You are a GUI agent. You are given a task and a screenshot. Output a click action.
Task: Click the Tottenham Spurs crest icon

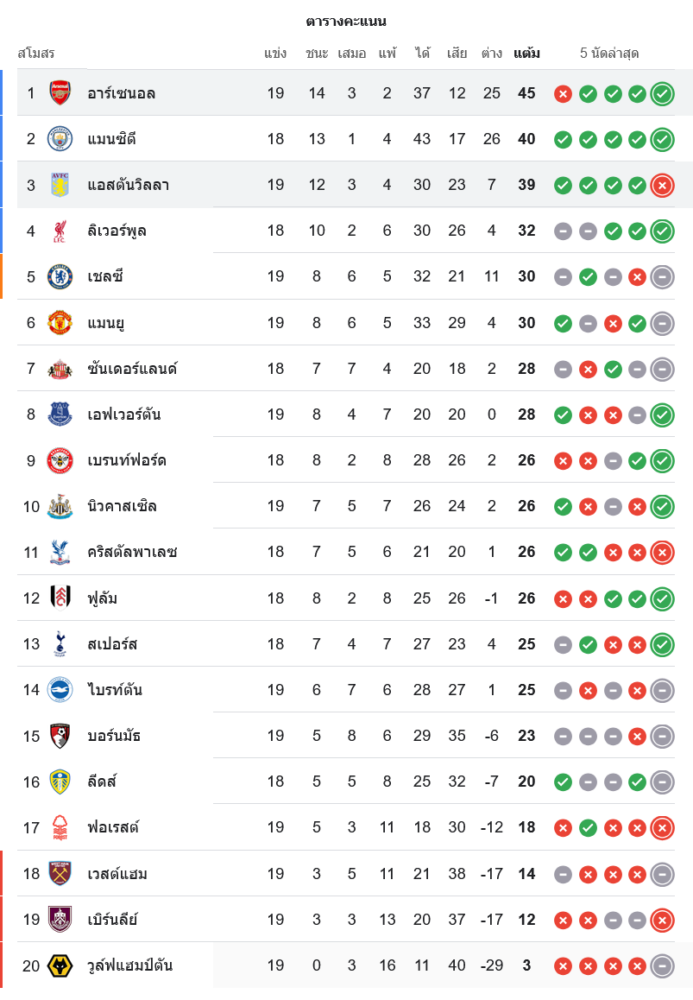60,644
